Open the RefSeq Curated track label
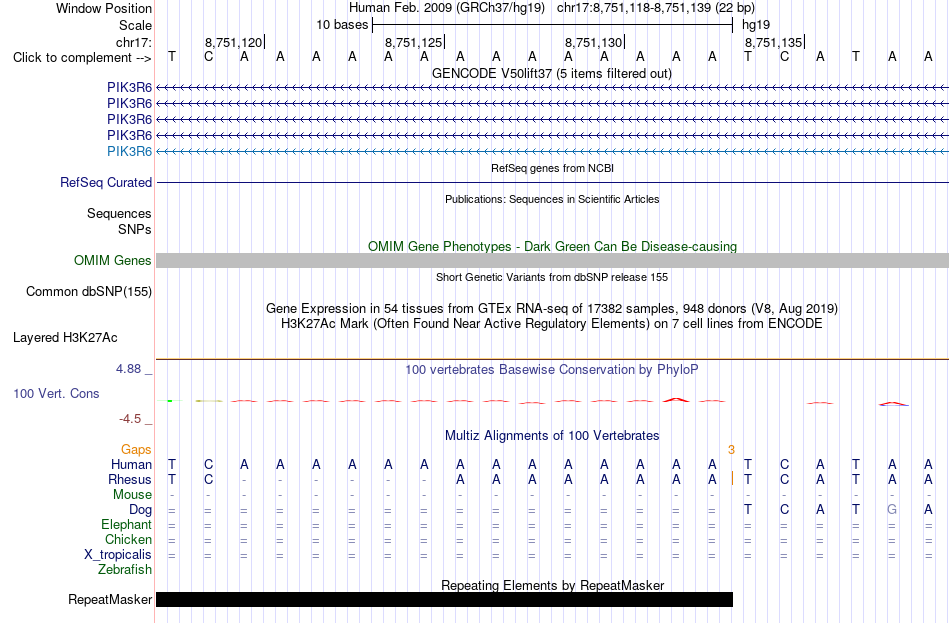950x623 pixels. point(106,182)
